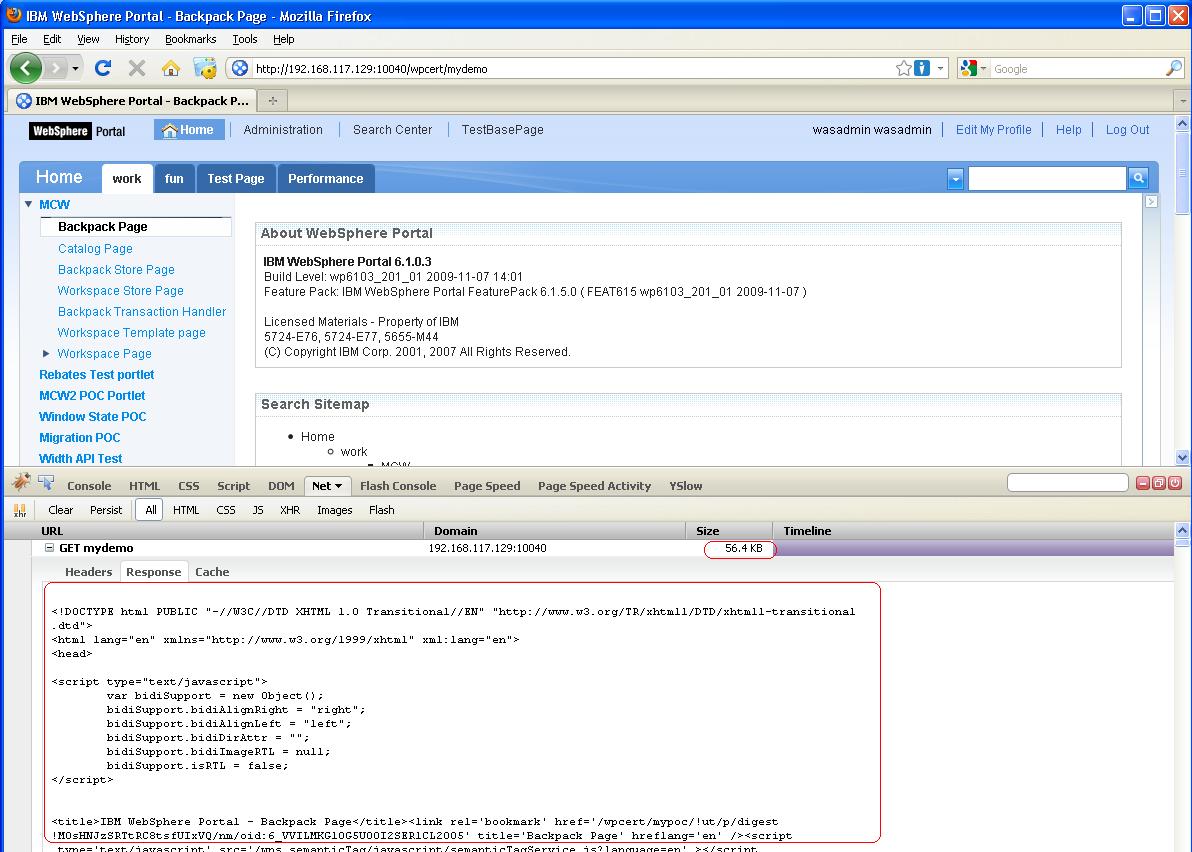Activate Firebug inspect element pointer icon
The image size is (1192, 852).
coord(46,483)
